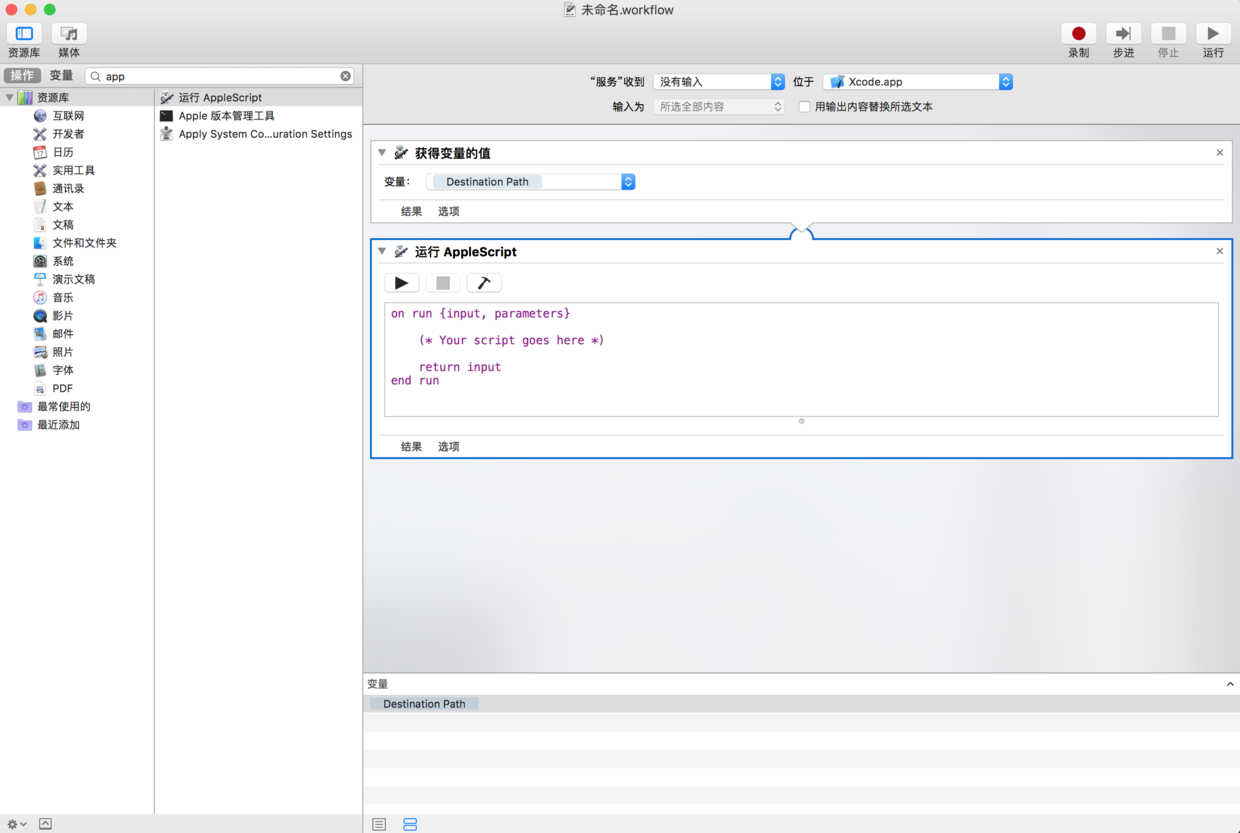Select the 互联网 category

68,116
